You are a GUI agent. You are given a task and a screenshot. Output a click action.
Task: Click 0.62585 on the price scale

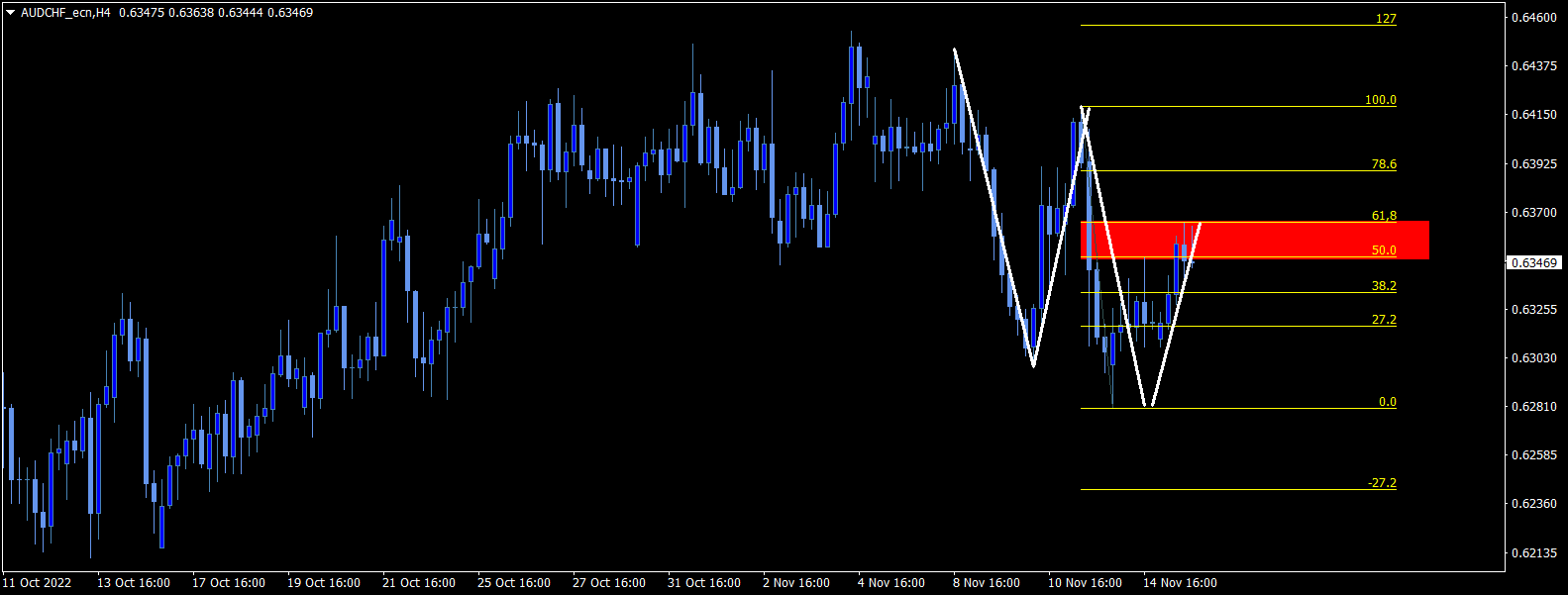1534,455
